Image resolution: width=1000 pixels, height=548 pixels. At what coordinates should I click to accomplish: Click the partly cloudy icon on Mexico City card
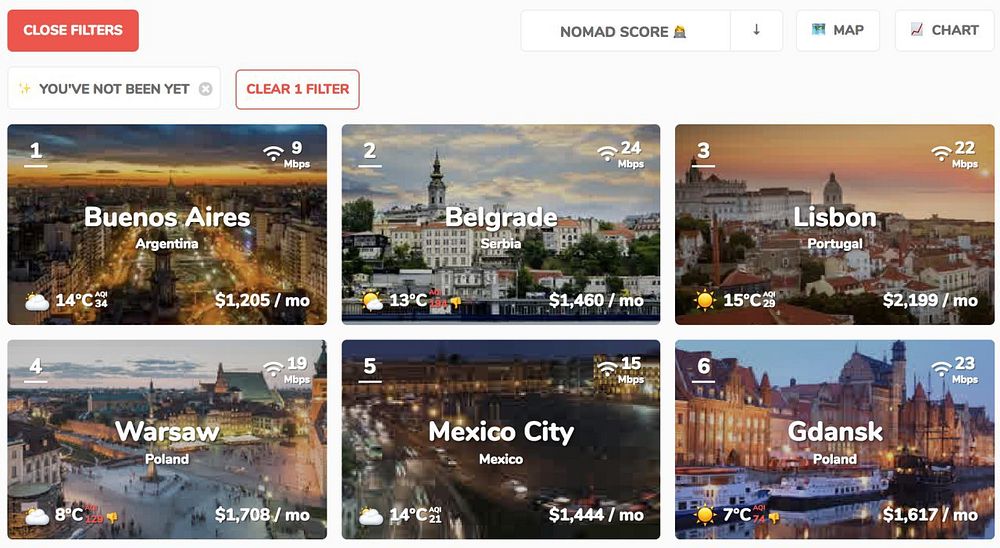tap(371, 515)
